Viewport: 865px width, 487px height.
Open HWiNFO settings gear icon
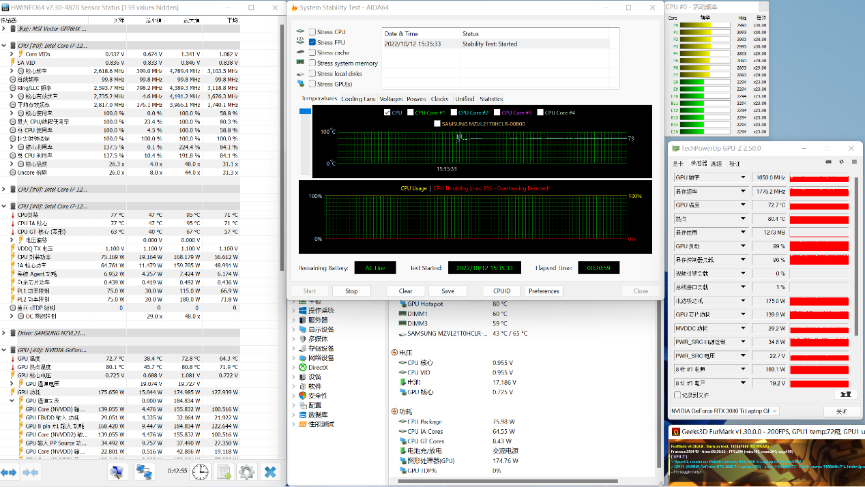tap(246, 471)
